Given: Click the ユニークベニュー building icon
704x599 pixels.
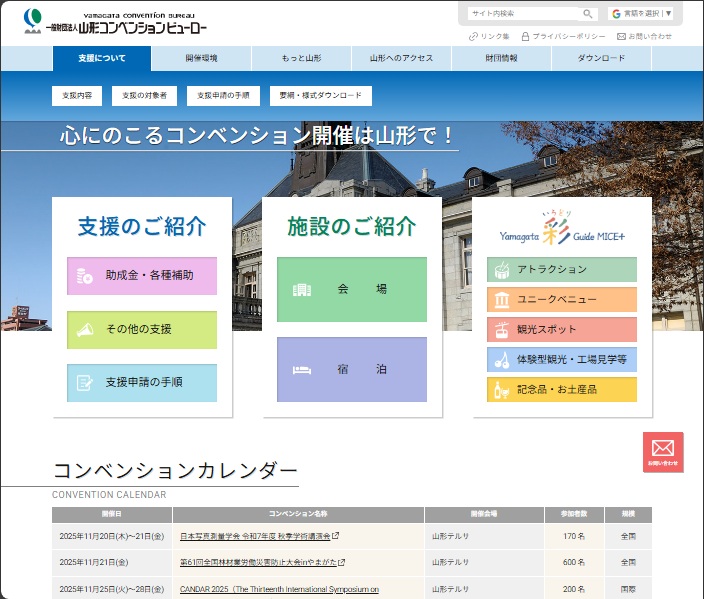Looking at the screenshot, I should [501, 300].
